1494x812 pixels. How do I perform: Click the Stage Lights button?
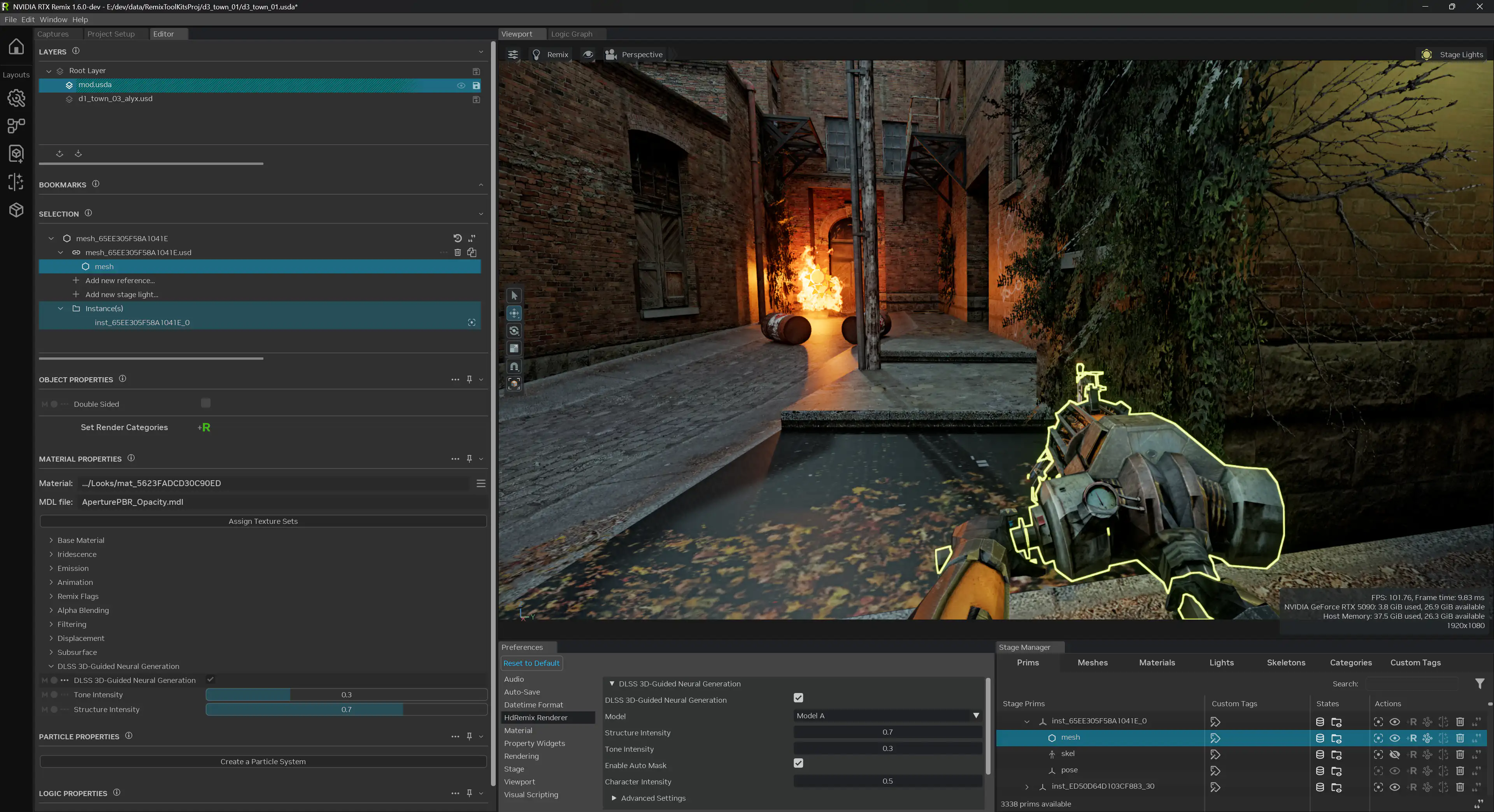1454,54
